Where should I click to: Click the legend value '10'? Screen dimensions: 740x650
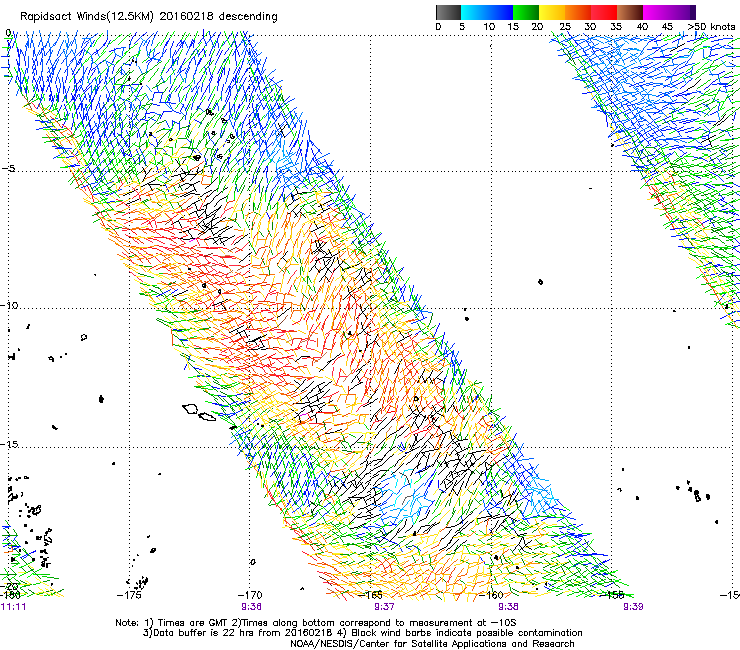coord(489,27)
